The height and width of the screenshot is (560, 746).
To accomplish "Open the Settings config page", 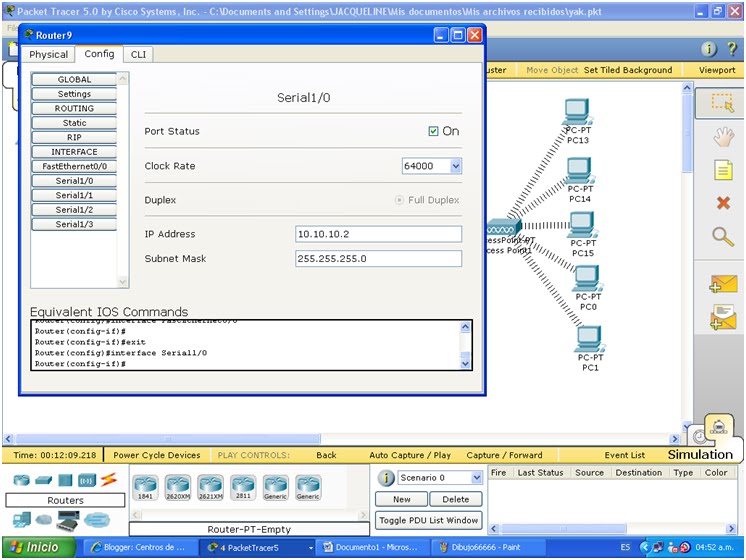I will pyautogui.click(x=74, y=94).
